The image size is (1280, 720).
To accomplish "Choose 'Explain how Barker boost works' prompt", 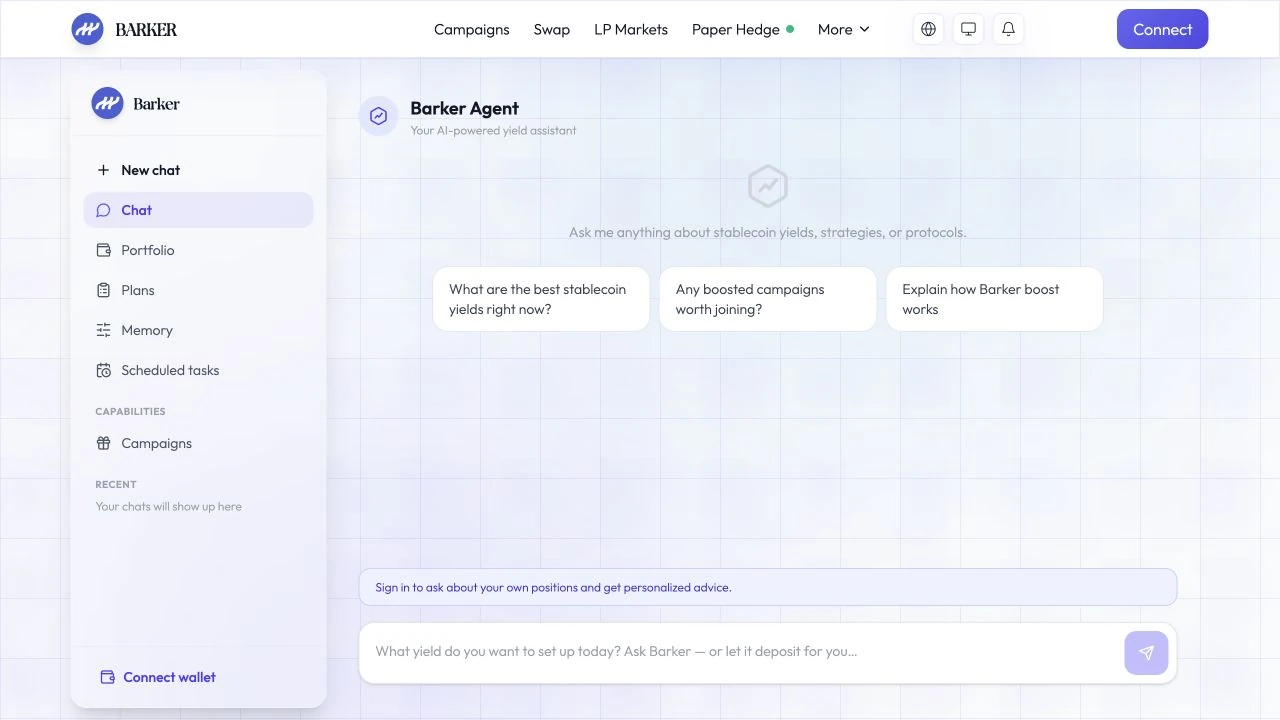I will click(994, 299).
